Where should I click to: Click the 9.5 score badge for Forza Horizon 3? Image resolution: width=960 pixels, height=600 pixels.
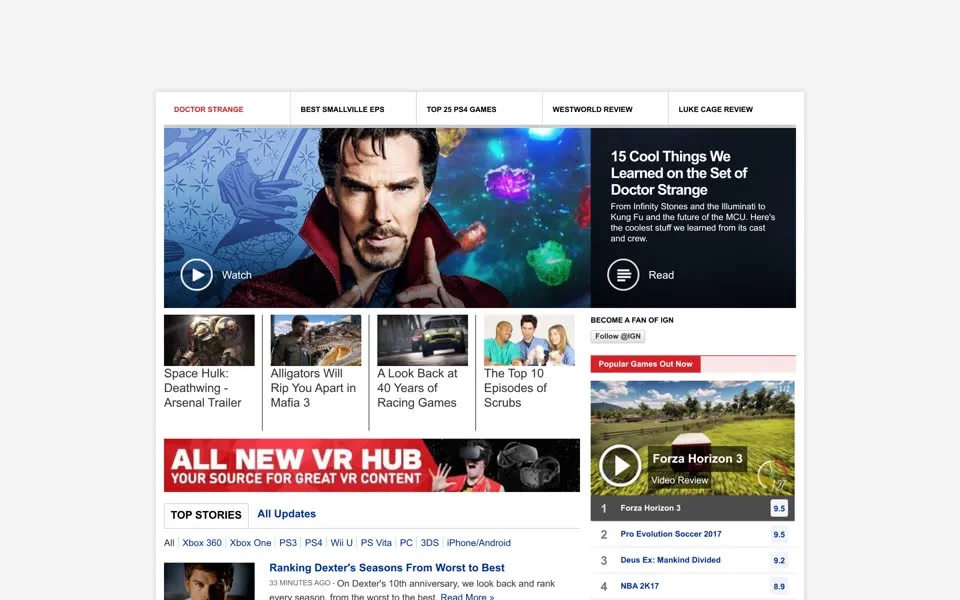pos(779,508)
